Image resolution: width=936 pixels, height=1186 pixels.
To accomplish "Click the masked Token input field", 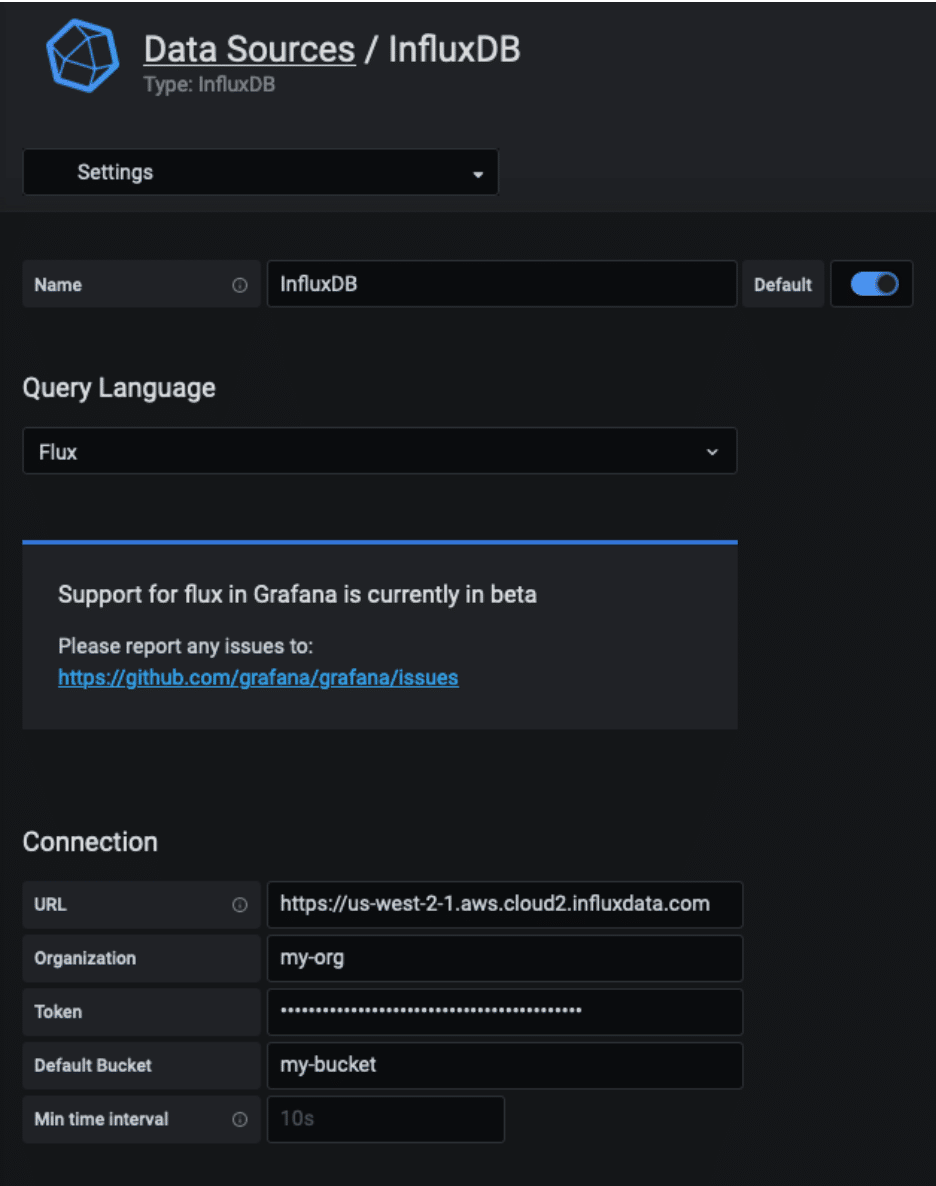I will pyautogui.click(x=505, y=1012).
